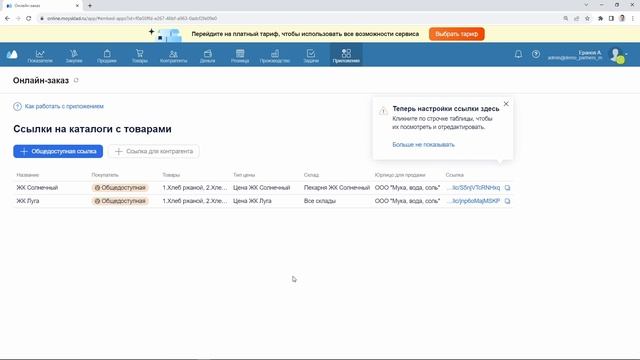Image resolution: width=640 pixels, height=360 pixels.
Task: Open the Розница section
Action: (240, 56)
